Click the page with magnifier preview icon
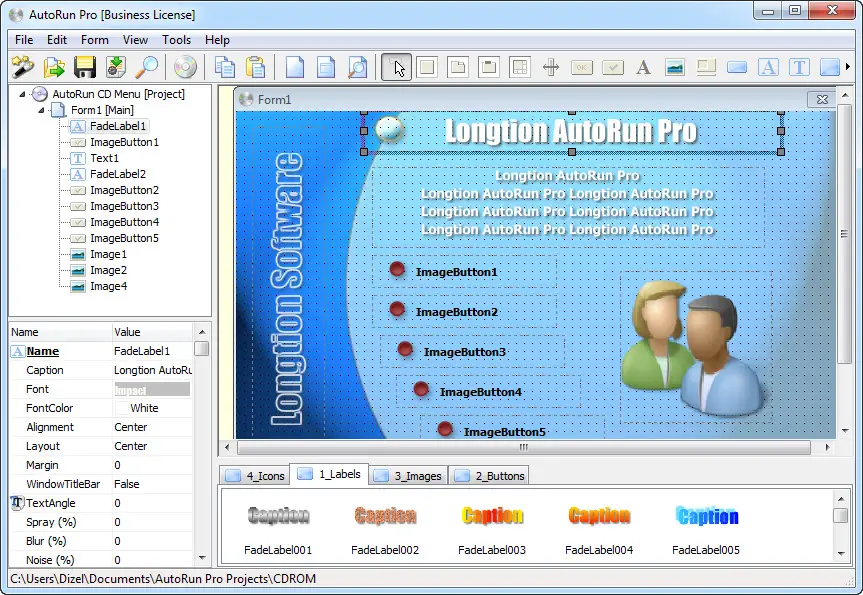 [357, 67]
